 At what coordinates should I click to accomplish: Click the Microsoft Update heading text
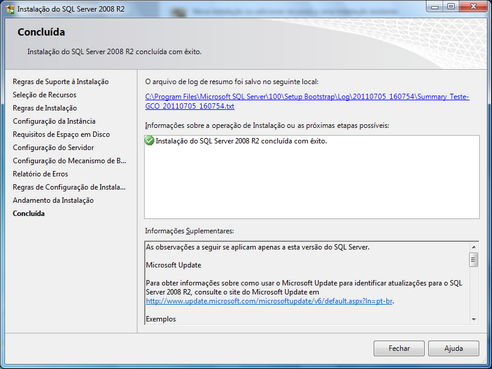click(173, 265)
